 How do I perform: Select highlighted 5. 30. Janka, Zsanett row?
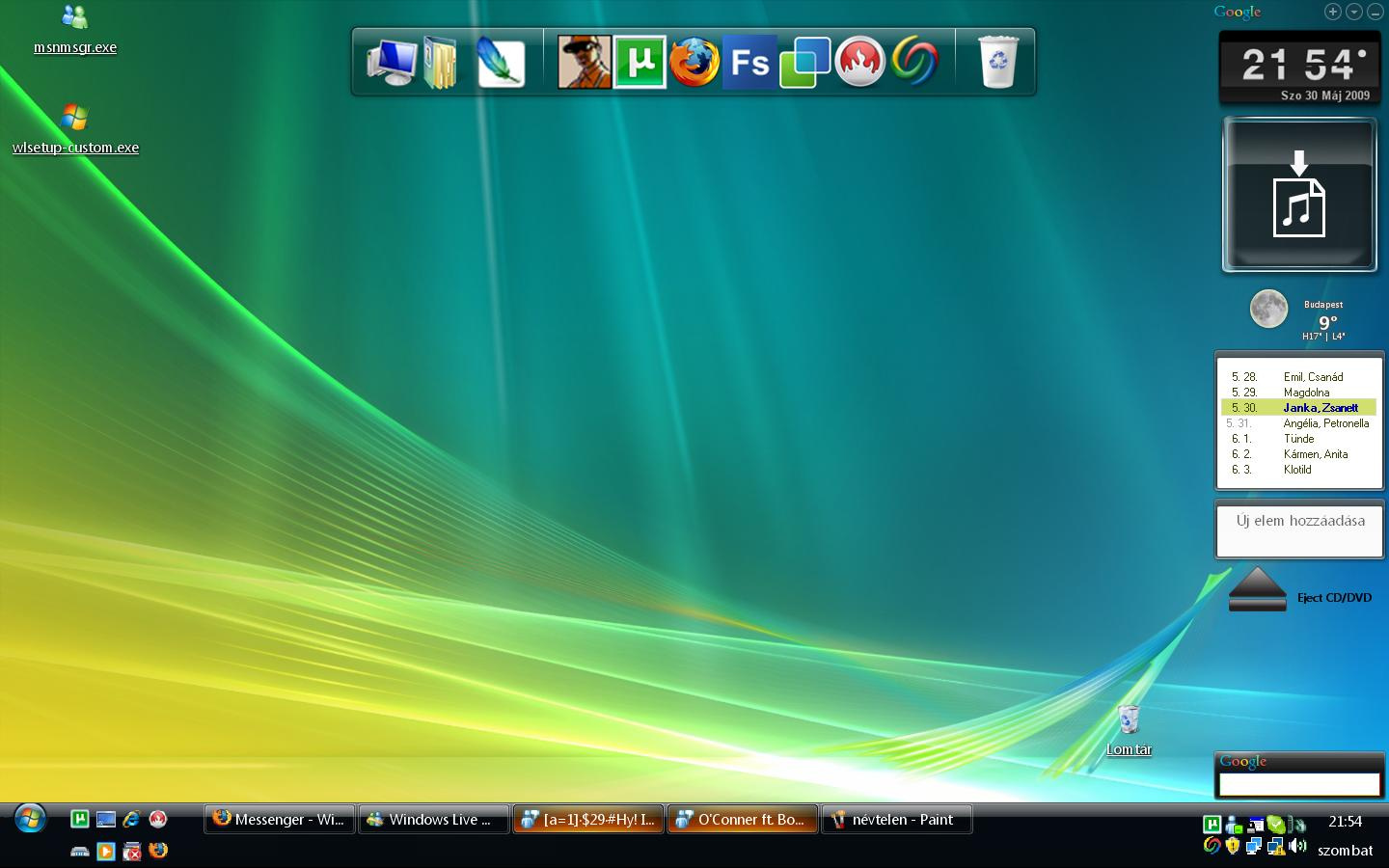pos(1298,408)
